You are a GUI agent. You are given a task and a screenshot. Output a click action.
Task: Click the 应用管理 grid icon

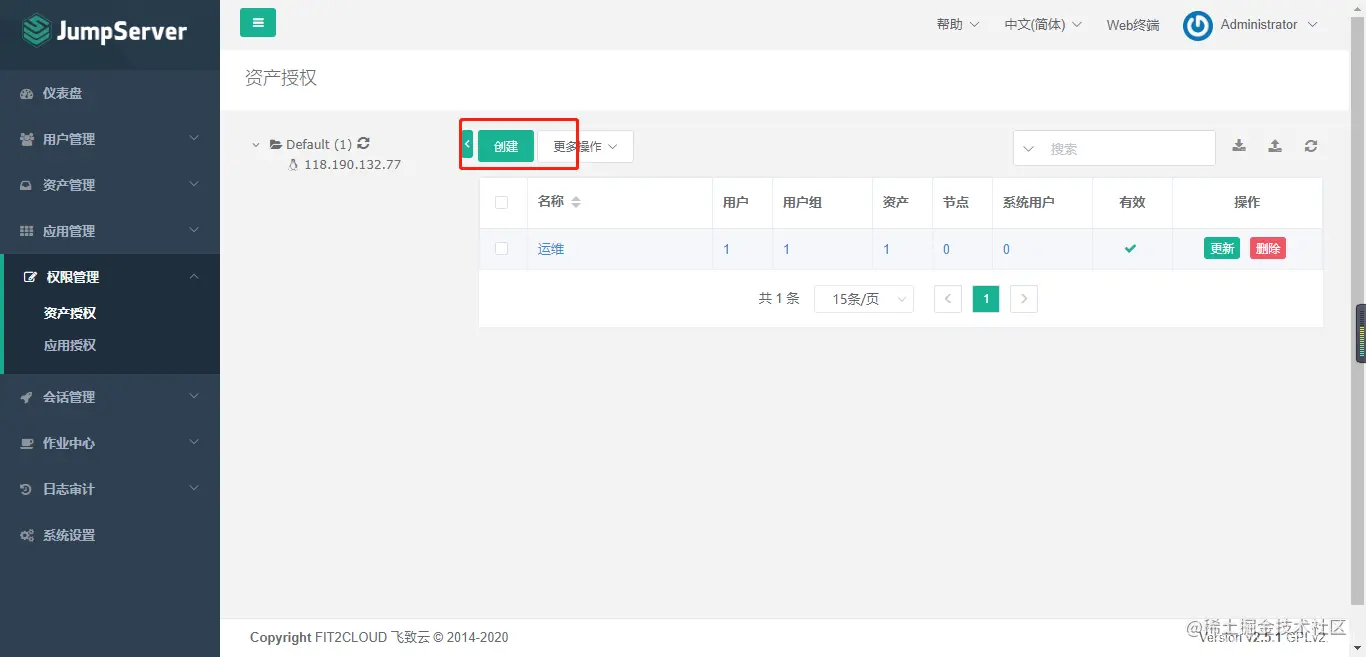click(27, 232)
